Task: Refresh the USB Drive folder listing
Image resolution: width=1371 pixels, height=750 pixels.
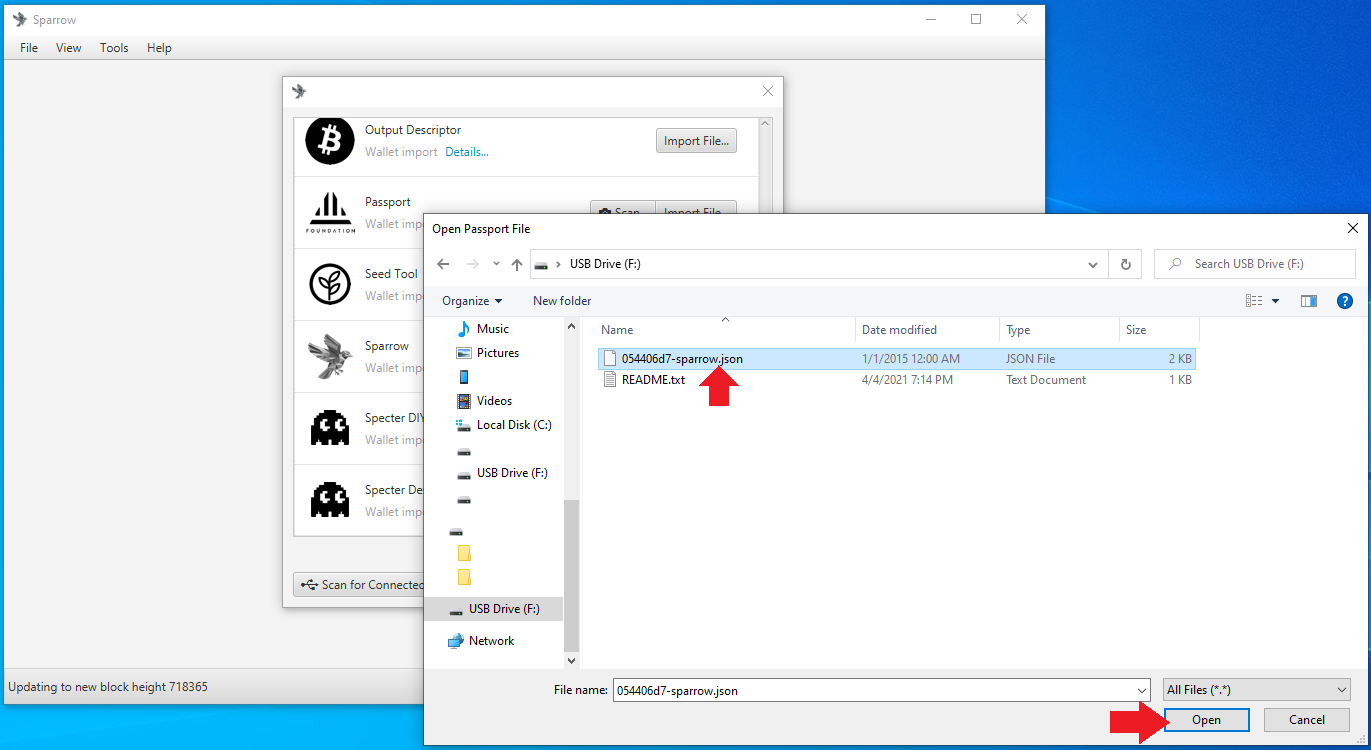Action: 1125,264
